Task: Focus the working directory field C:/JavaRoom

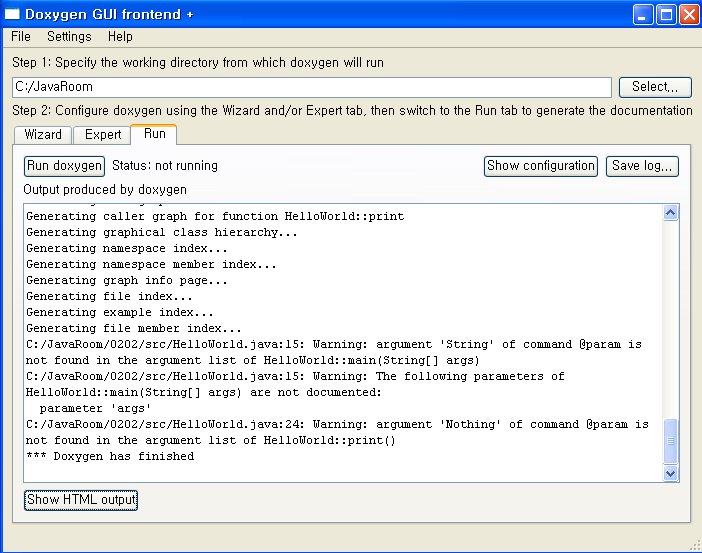Action: point(312,87)
